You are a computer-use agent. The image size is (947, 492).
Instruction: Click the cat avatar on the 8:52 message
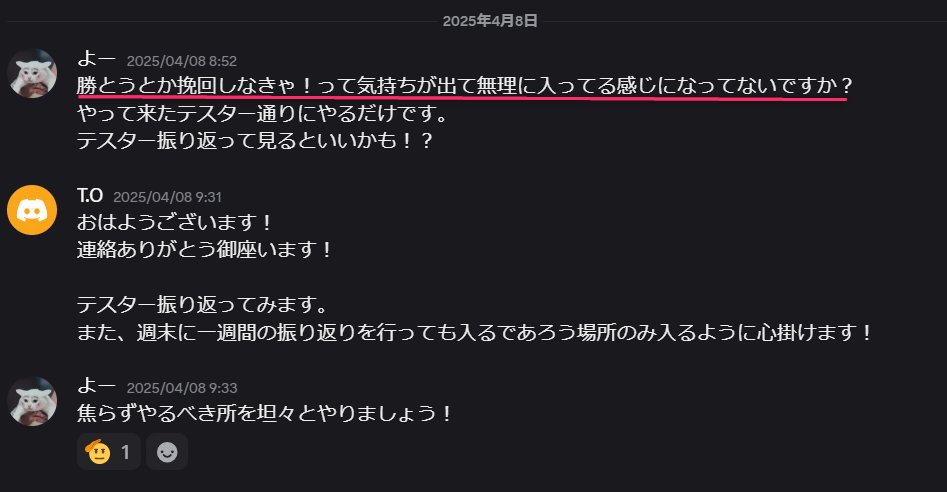(32, 73)
